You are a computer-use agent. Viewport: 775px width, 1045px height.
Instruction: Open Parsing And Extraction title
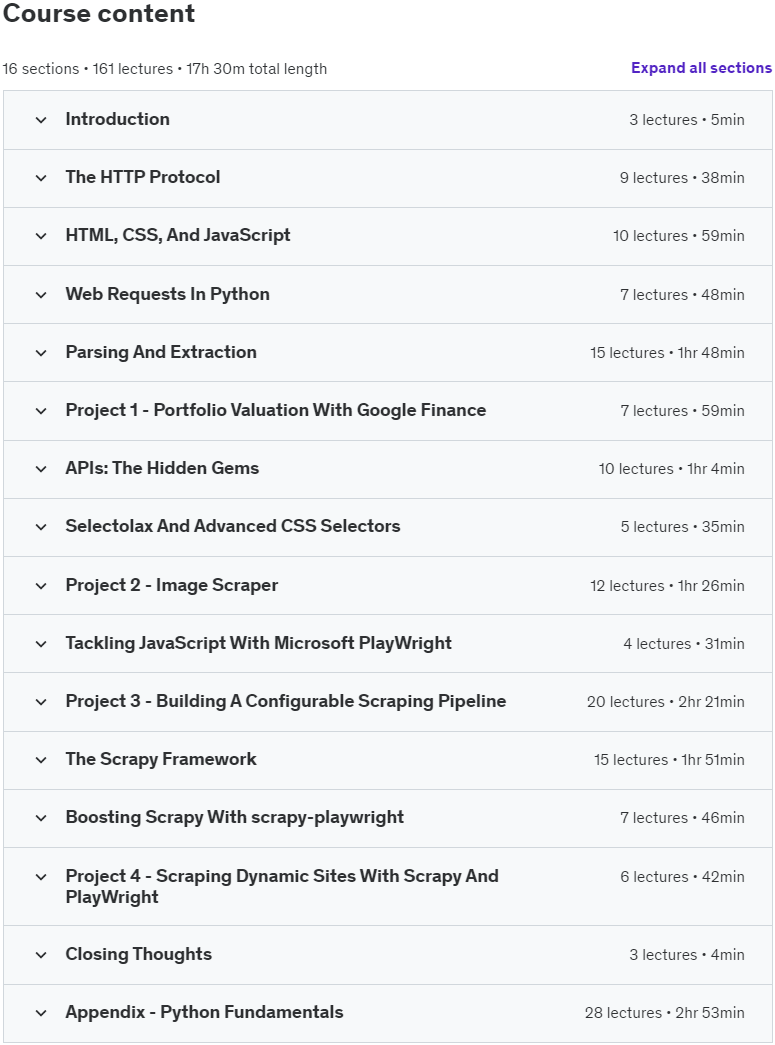tap(161, 352)
